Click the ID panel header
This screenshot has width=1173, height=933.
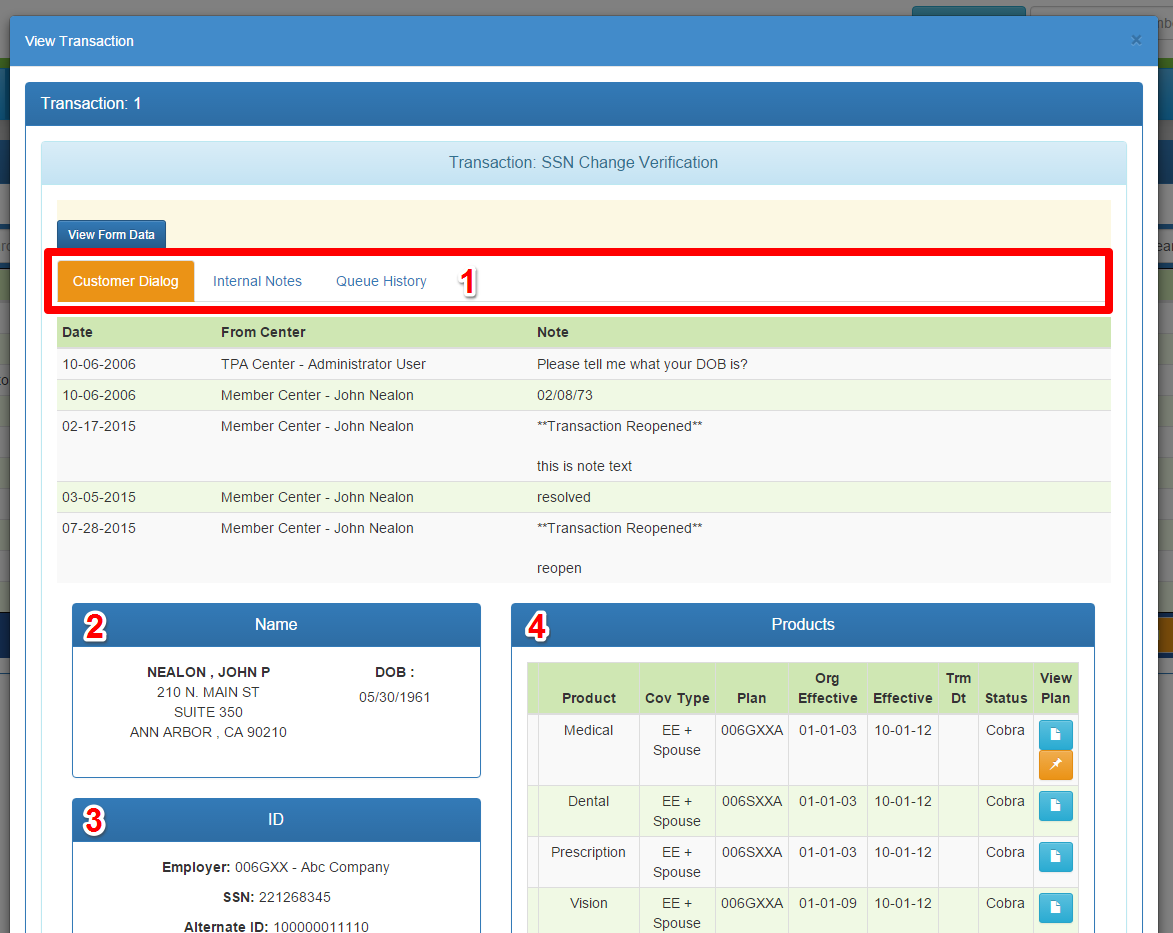pos(276,819)
